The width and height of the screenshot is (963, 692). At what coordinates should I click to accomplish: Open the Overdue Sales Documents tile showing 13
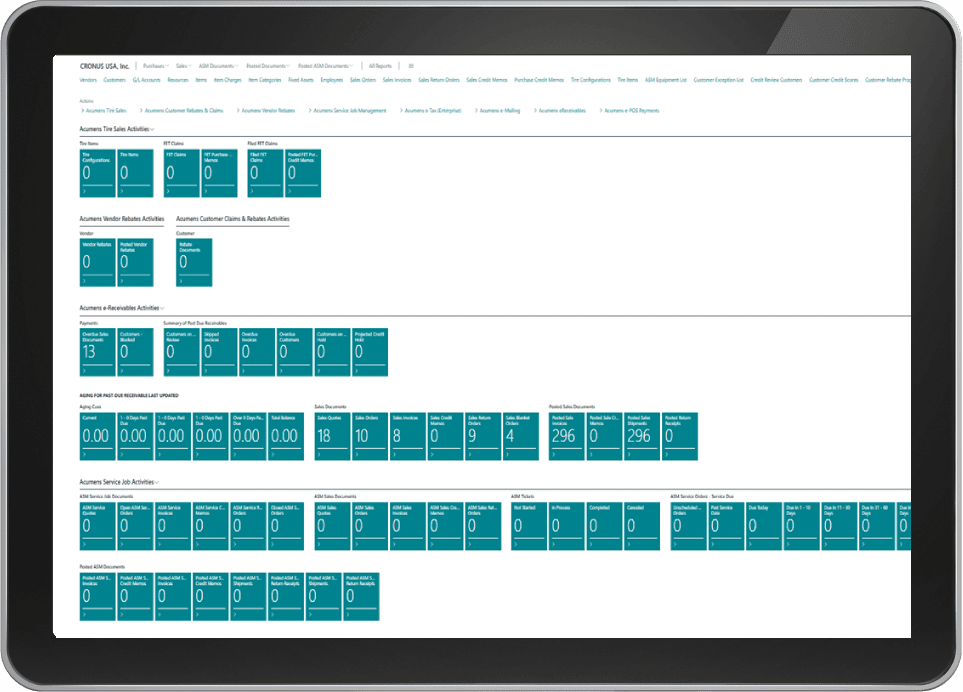98,352
